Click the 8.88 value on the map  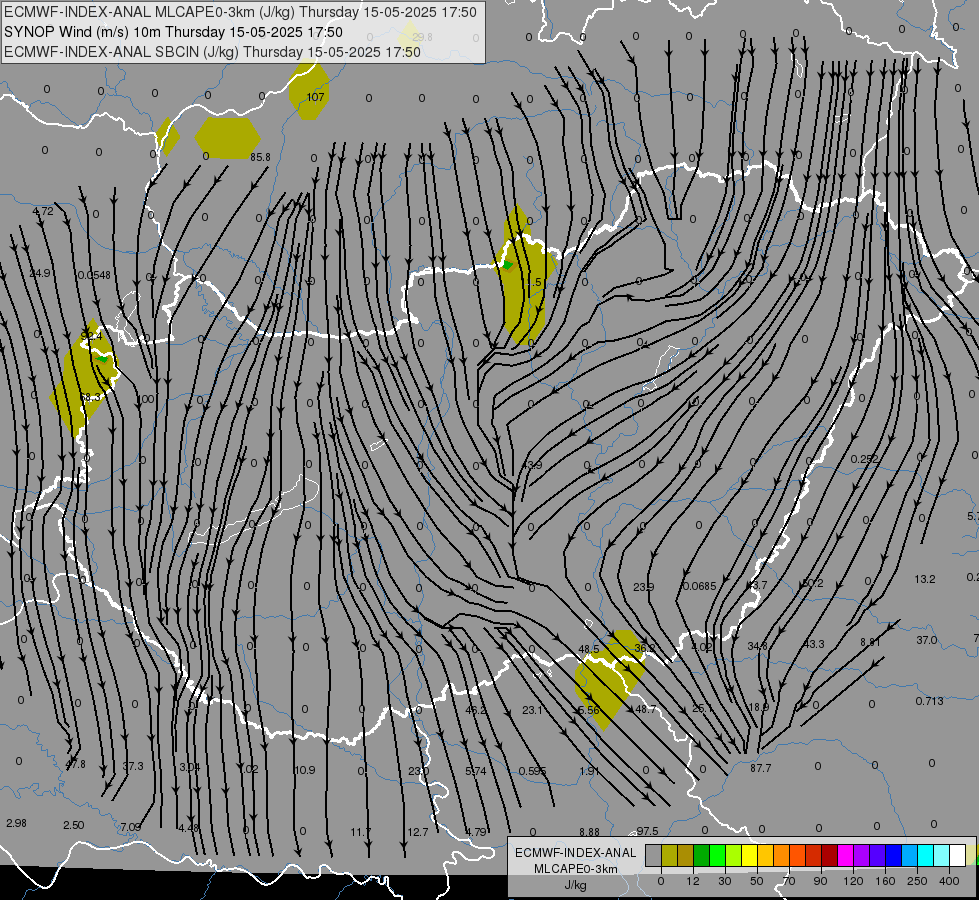pos(589,832)
